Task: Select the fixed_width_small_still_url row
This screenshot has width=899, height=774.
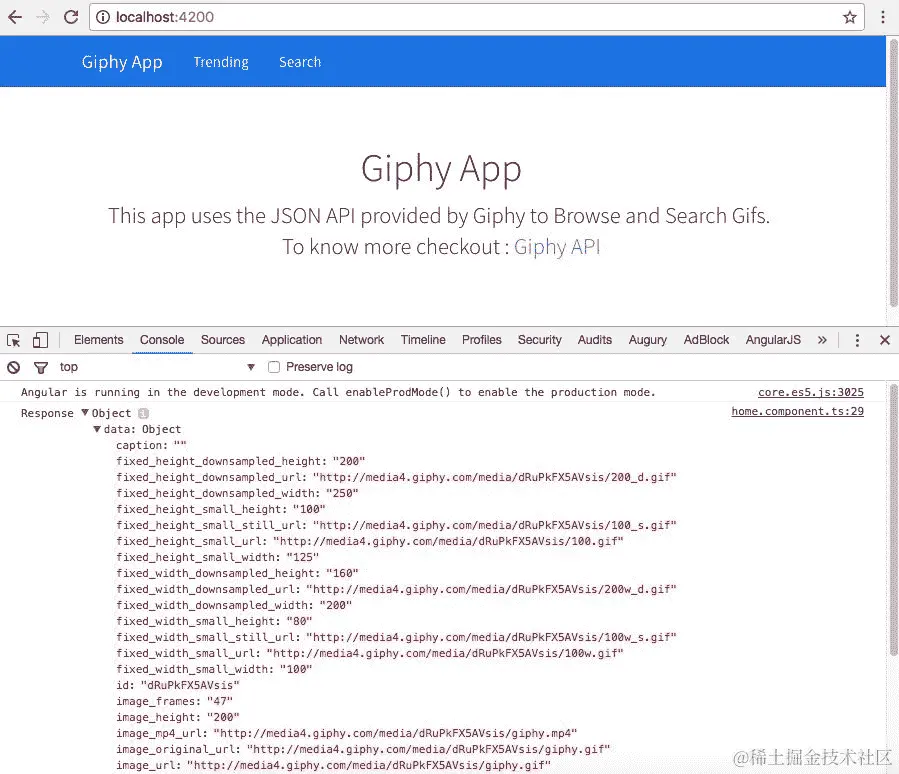Action: coord(396,638)
